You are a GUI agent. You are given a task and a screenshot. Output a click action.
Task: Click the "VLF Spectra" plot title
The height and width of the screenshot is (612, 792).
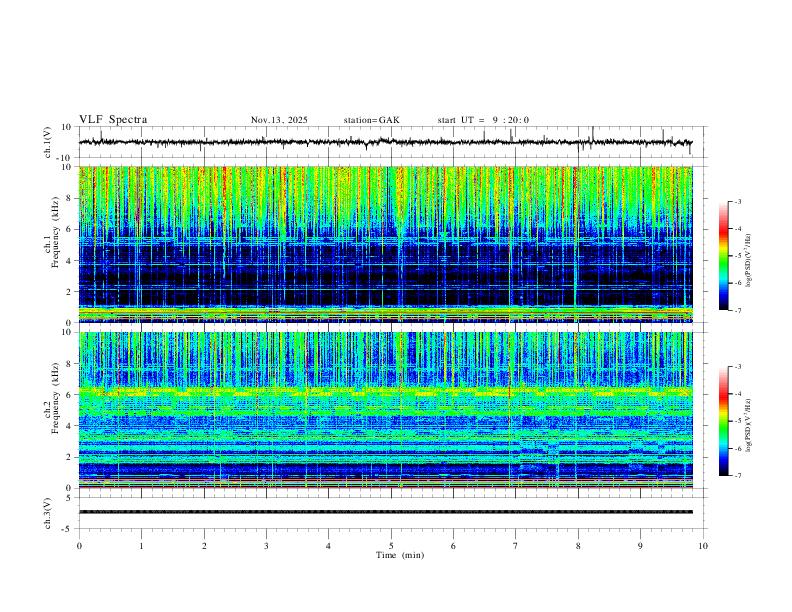coord(113,120)
